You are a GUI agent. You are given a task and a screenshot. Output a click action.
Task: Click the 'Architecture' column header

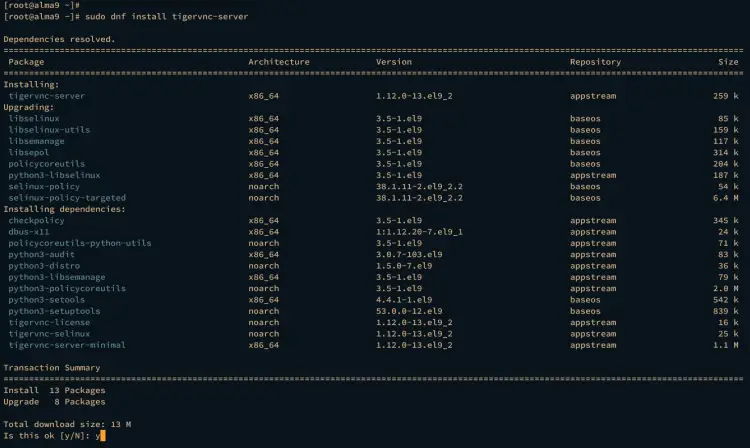point(279,62)
